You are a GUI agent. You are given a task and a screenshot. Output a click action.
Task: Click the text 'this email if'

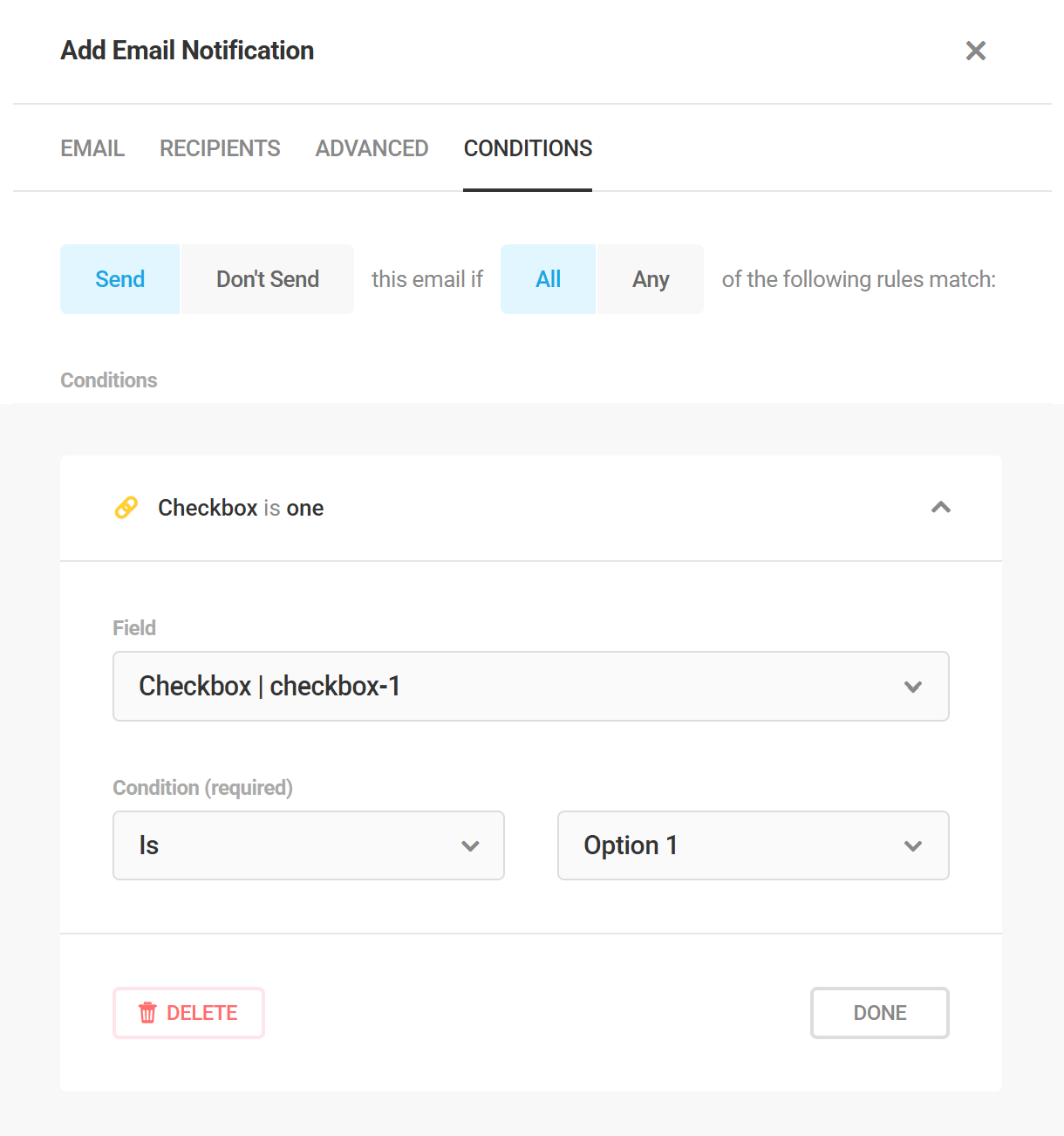click(x=427, y=279)
